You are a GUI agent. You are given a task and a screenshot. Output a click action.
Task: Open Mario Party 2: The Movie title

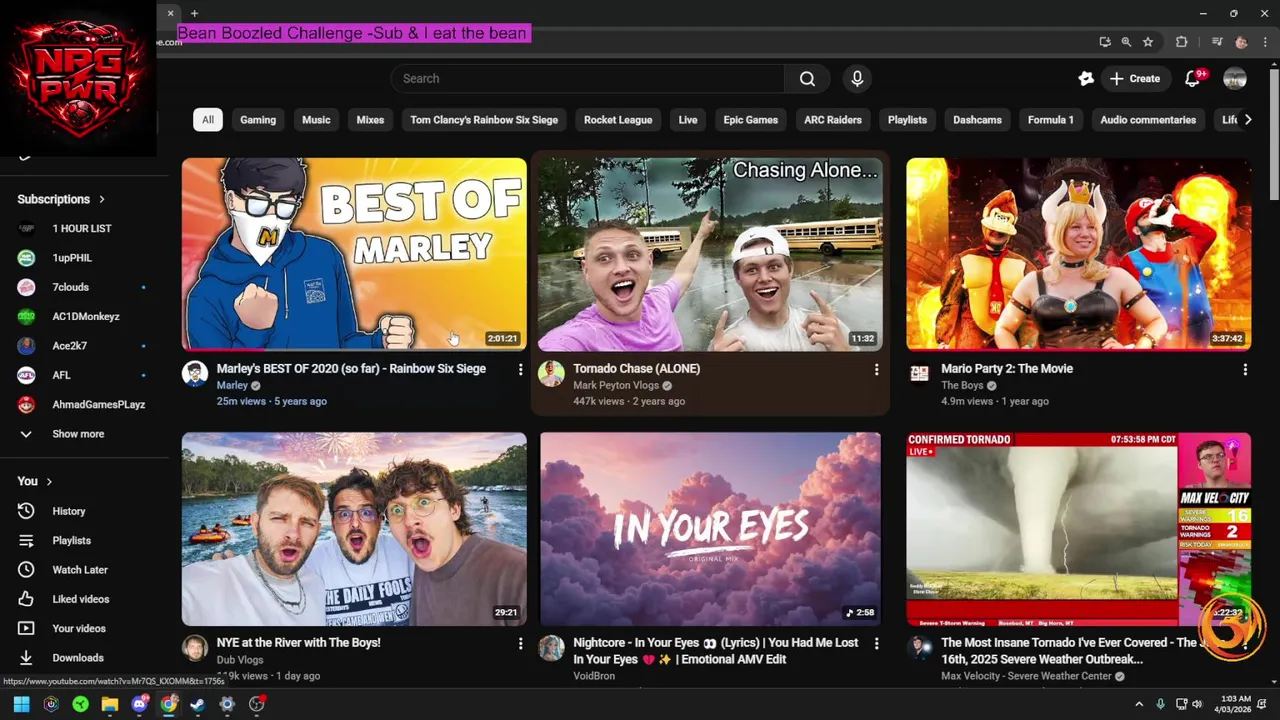click(1007, 369)
